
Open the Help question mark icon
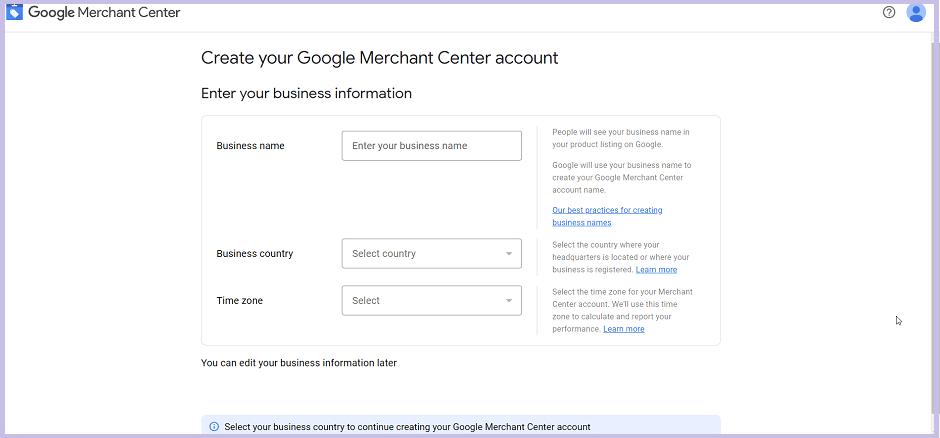pyautogui.click(x=888, y=12)
